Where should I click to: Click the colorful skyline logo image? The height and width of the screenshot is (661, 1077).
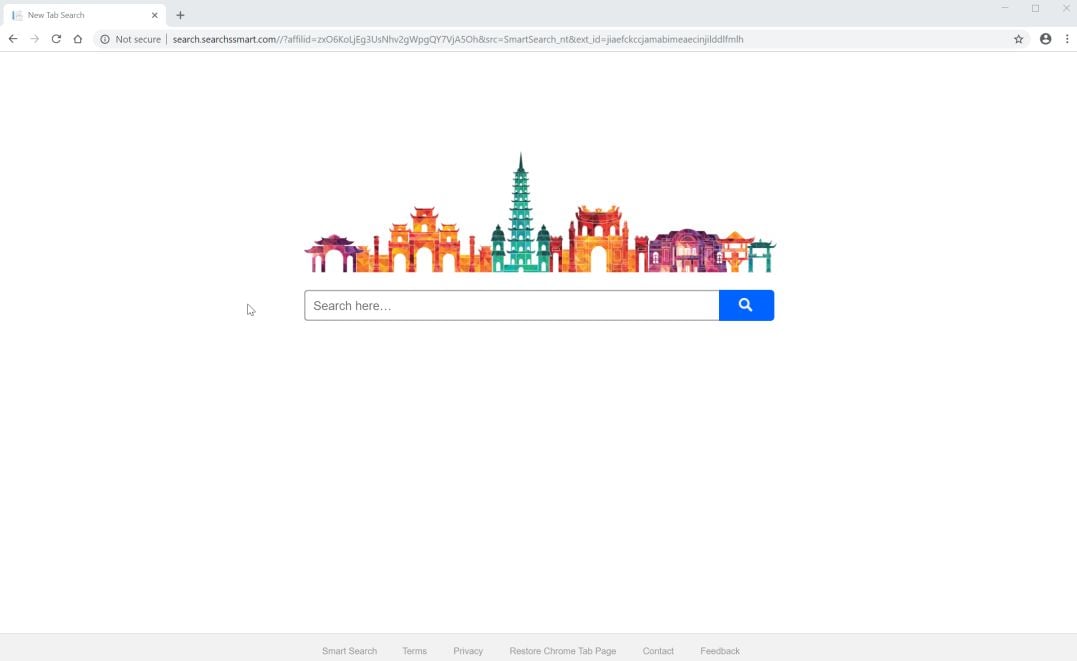[x=540, y=212]
